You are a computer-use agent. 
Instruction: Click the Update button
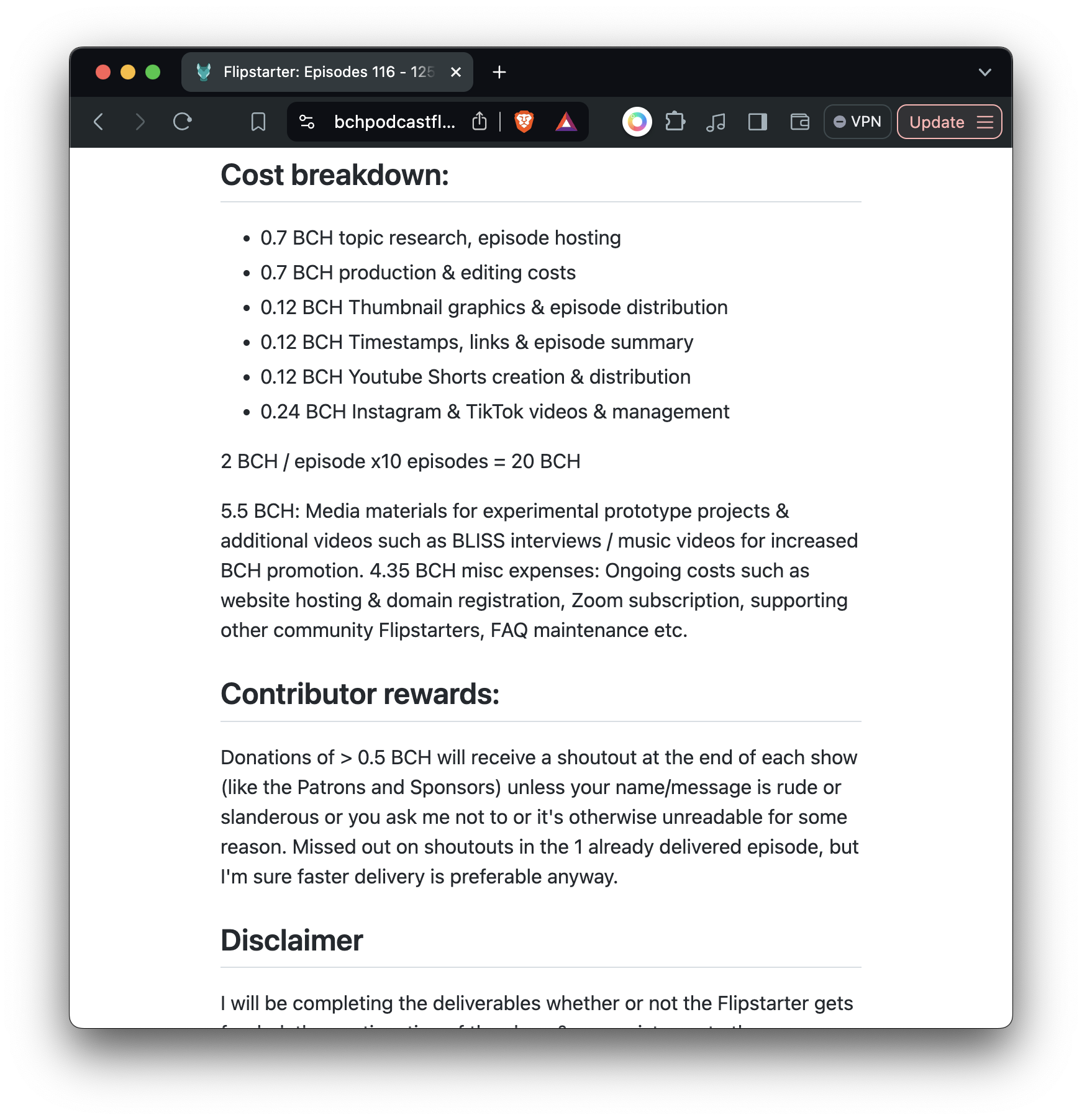[937, 122]
